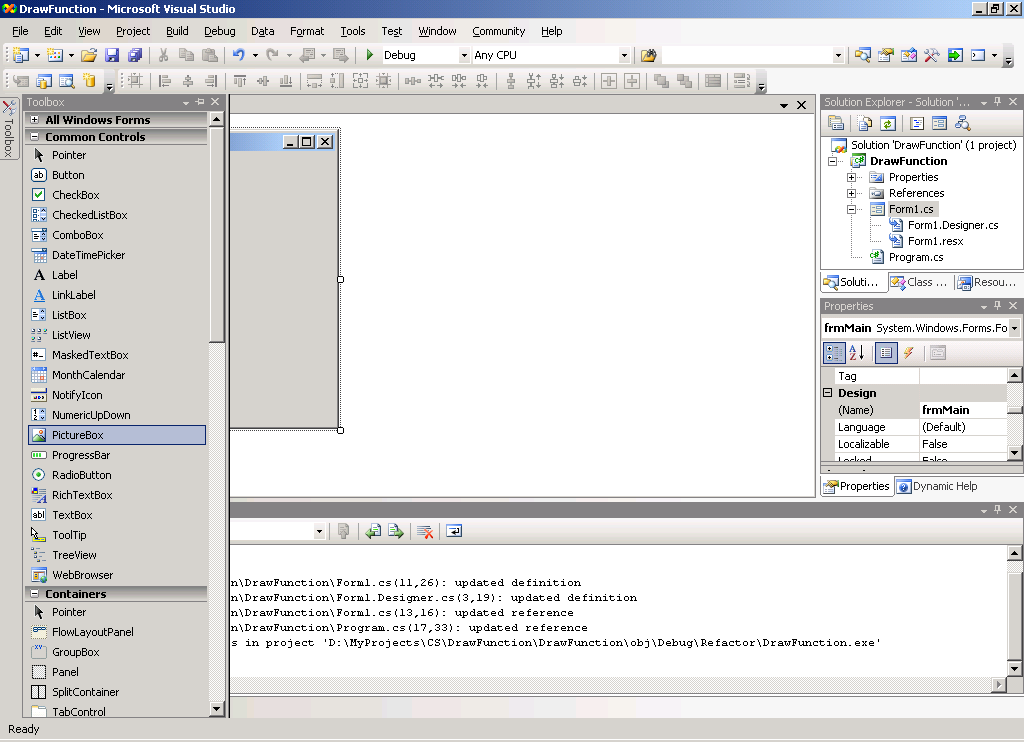Toggle the Properties view button in Properties panel
Screen dimensions: 1024x742
(x=886, y=353)
